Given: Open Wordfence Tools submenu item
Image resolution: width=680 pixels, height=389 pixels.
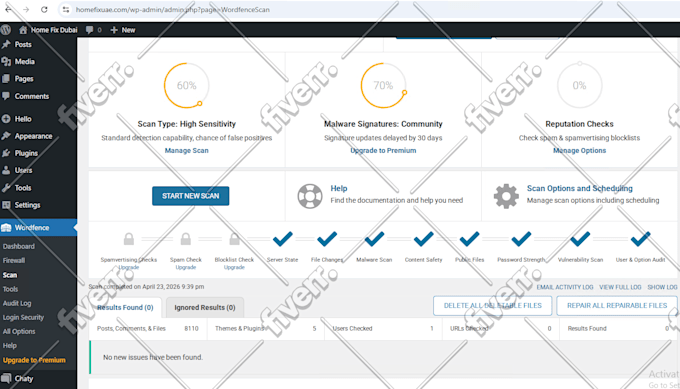Looking at the screenshot, I should 10,289.
